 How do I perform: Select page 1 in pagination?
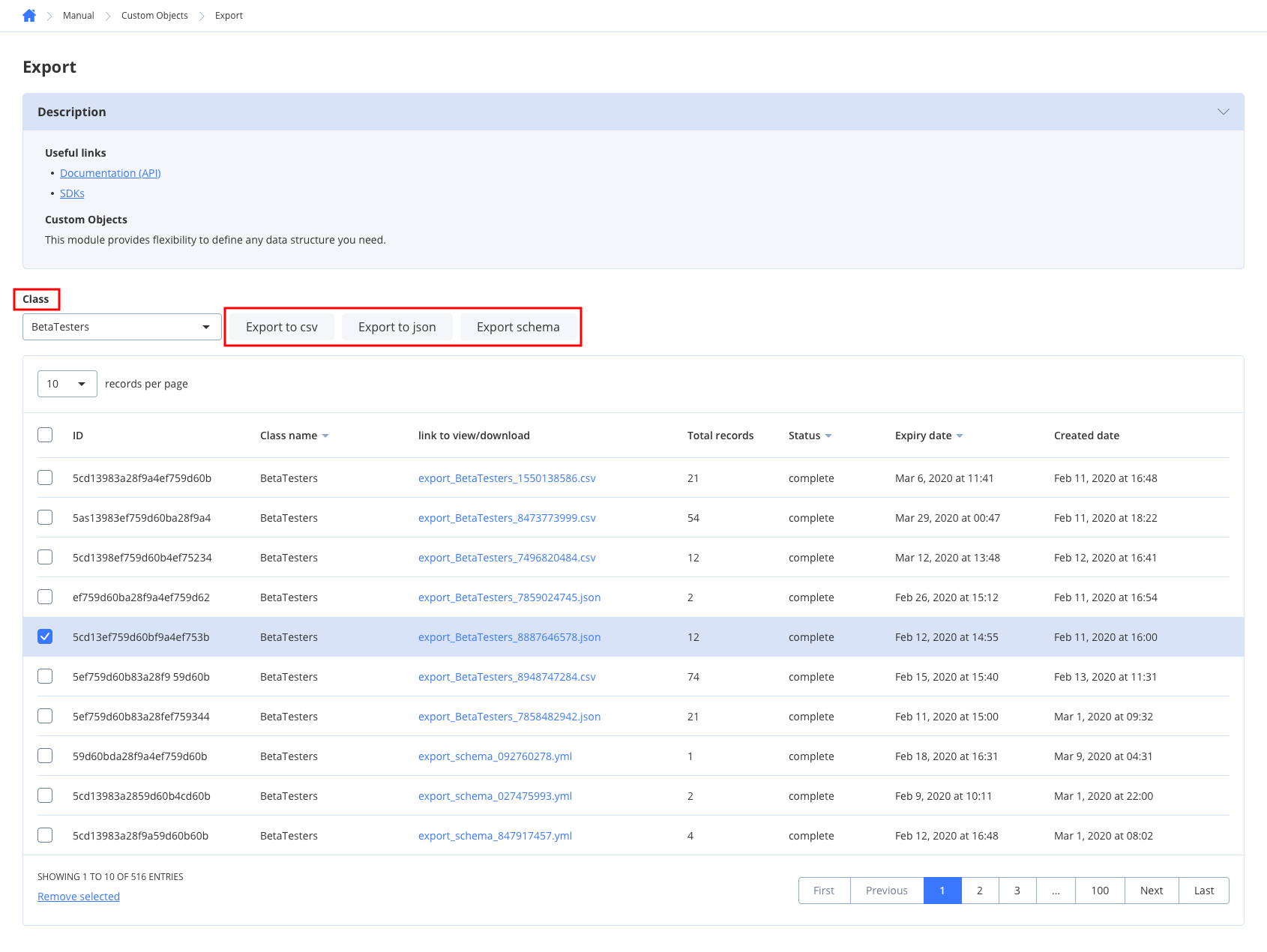click(942, 891)
